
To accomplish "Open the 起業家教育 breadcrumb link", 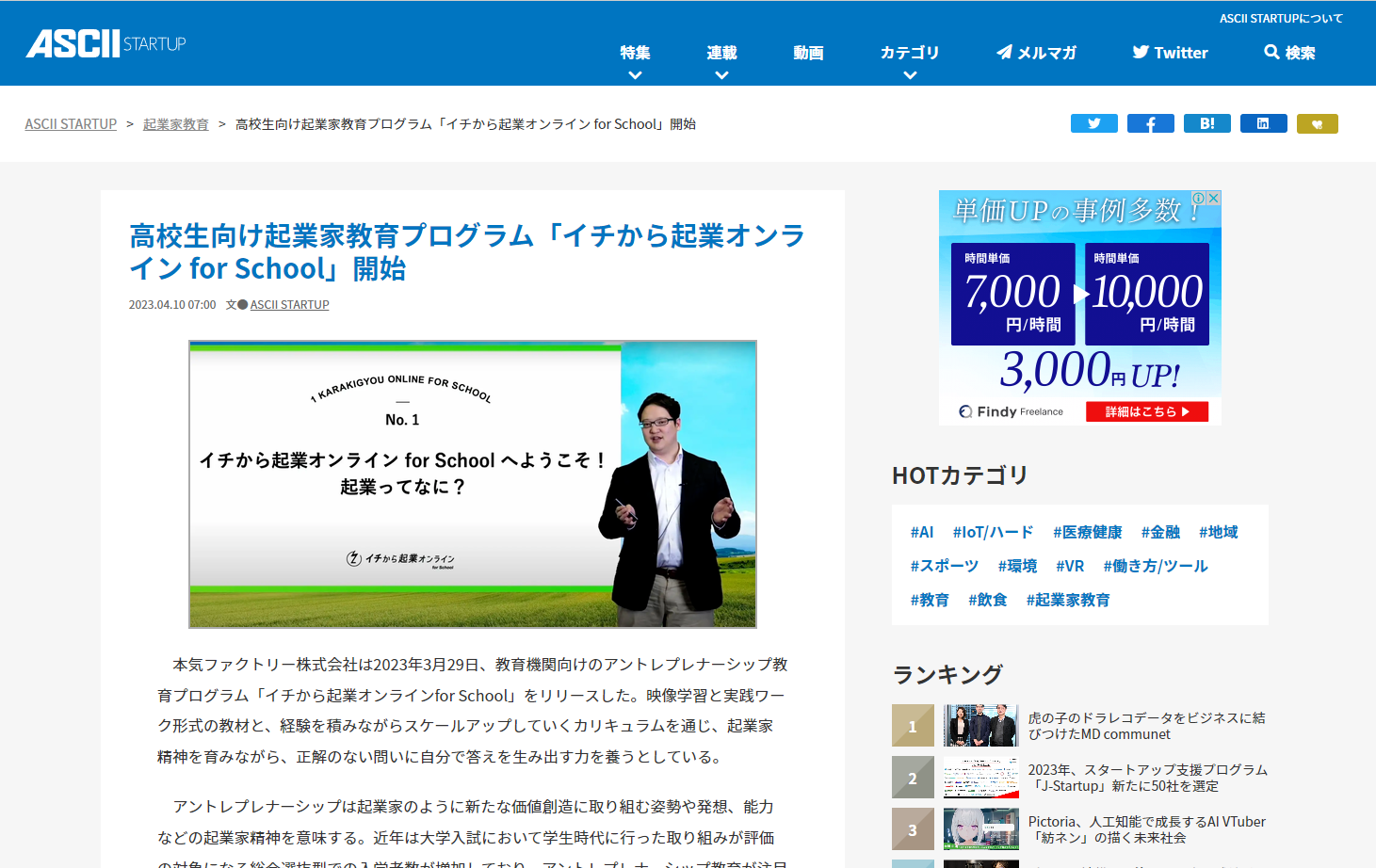I will click(x=175, y=123).
